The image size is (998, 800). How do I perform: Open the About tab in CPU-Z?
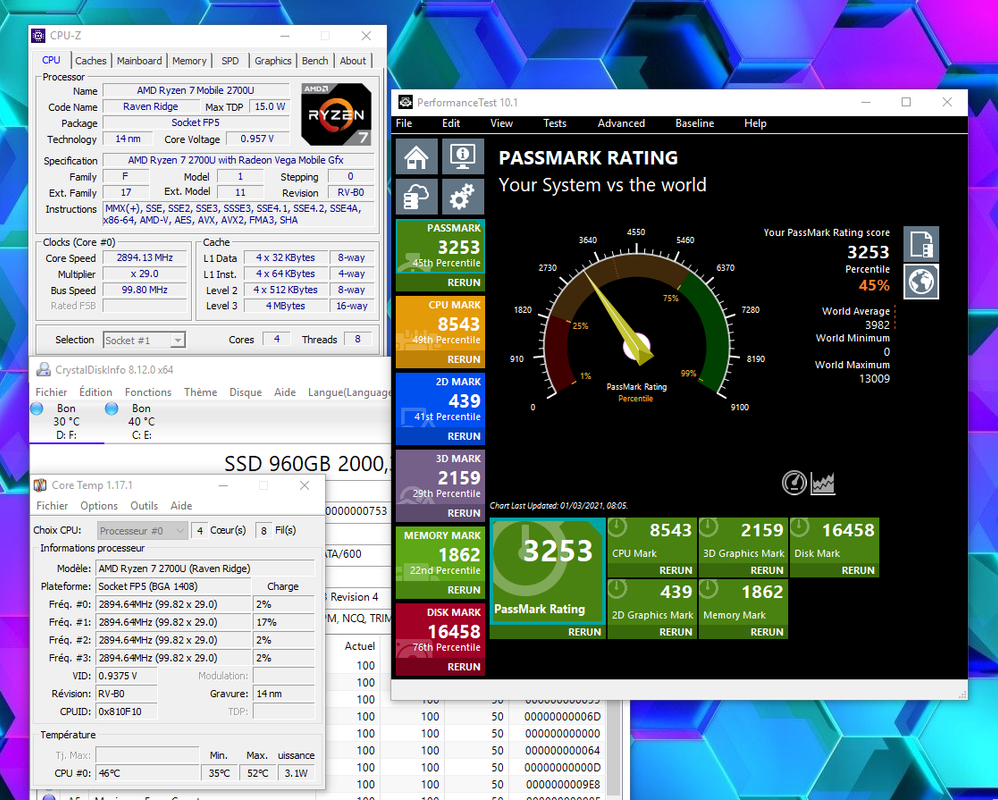(353, 61)
